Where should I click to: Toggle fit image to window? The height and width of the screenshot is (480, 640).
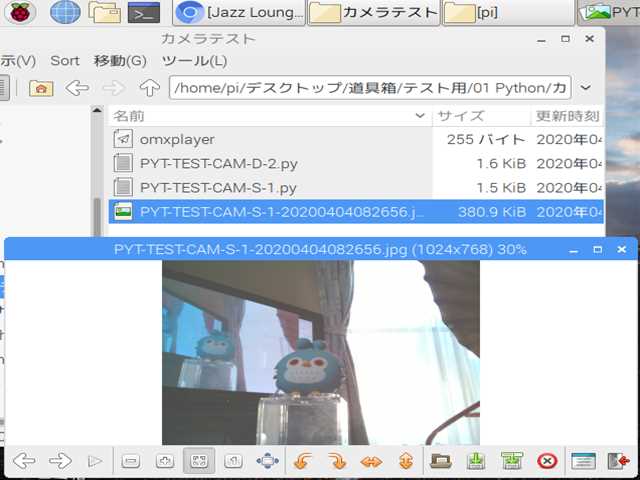click(x=200, y=461)
